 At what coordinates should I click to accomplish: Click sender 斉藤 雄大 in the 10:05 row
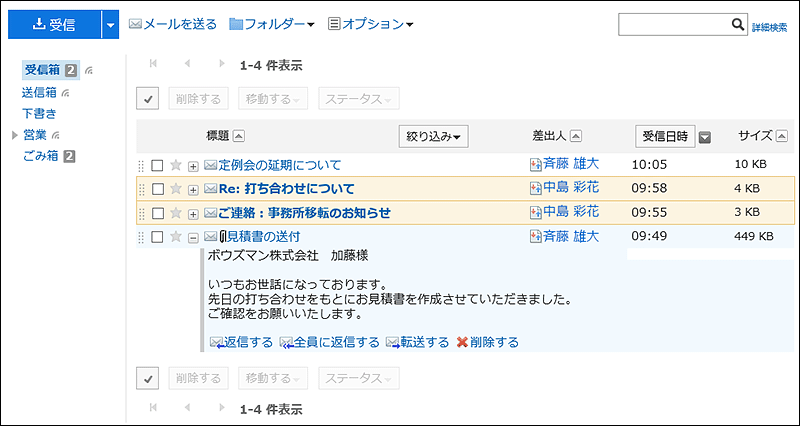pyautogui.click(x=570, y=164)
